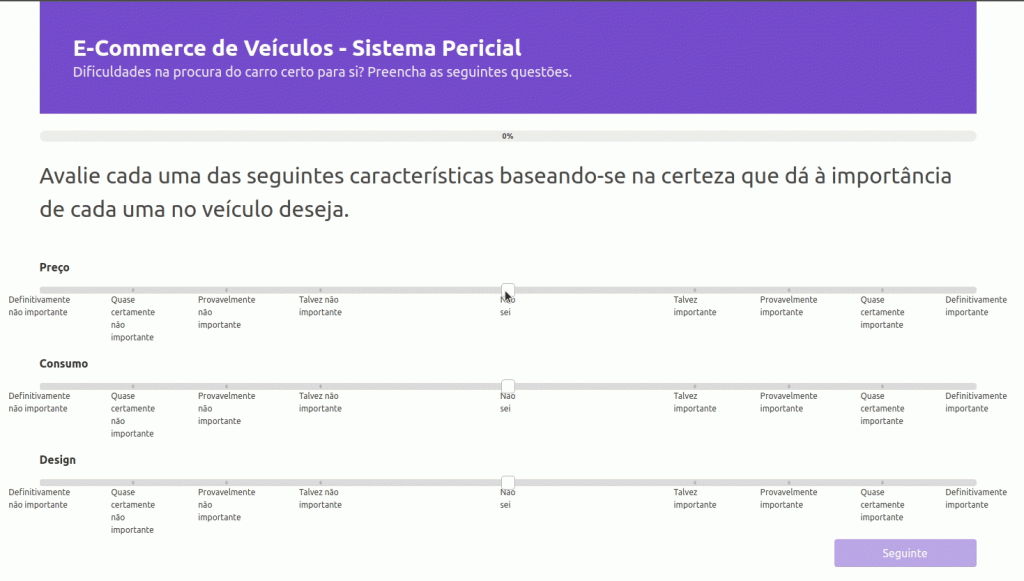This screenshot has width=1024, height=581.
Task: Select the Consumo slider handle
Action: (508, 386)
